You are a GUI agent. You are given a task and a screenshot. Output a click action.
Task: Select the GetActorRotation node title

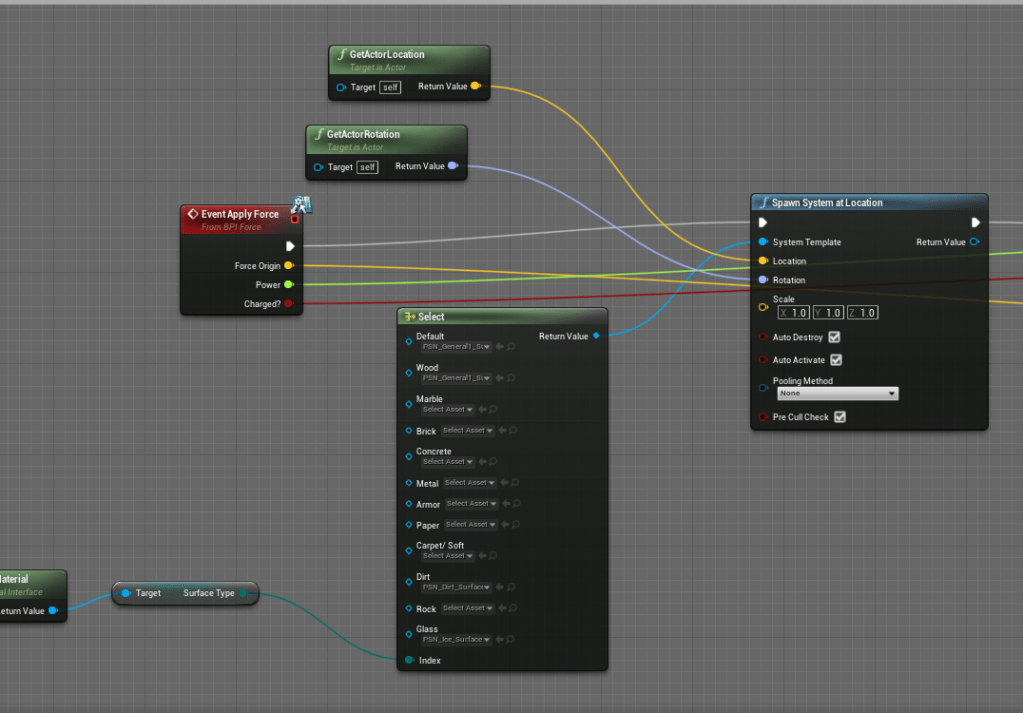[363, 134]
